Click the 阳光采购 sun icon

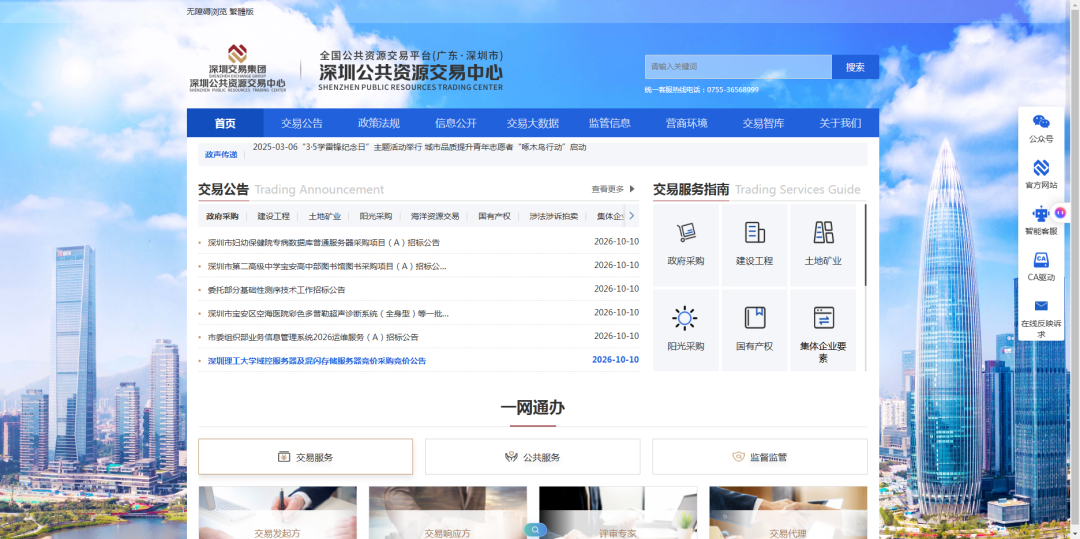(x=685, y=318)
